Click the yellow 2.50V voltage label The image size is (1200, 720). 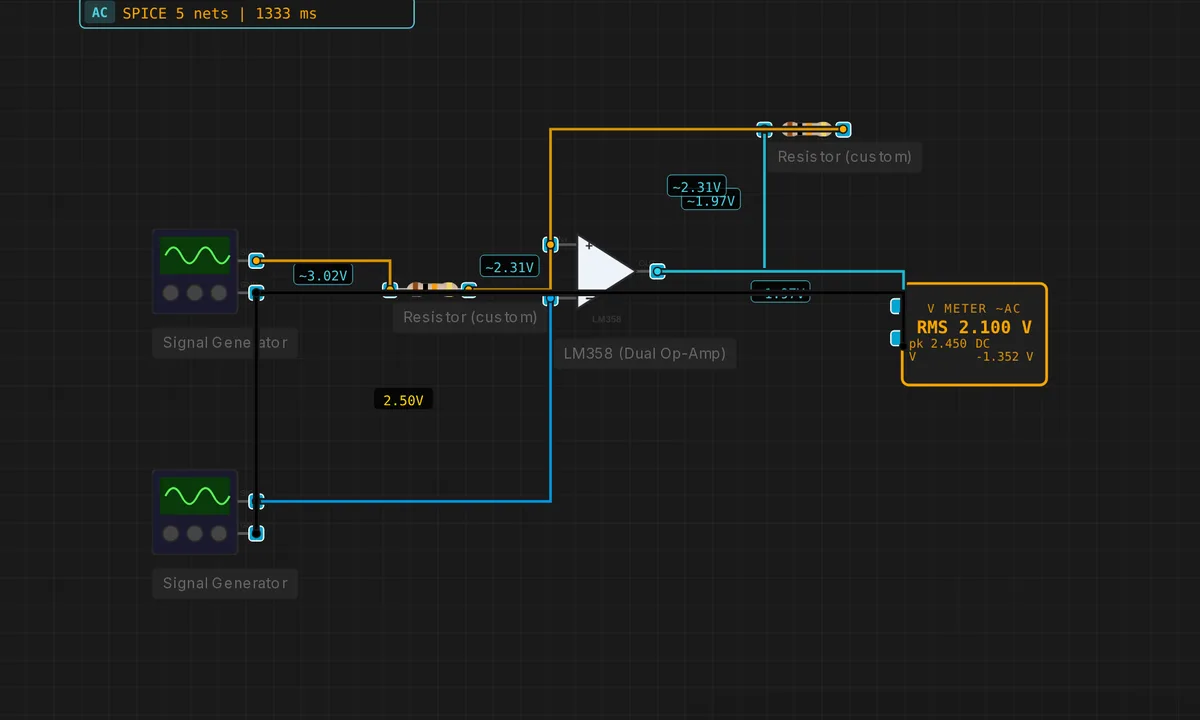[x=403, y=400]
